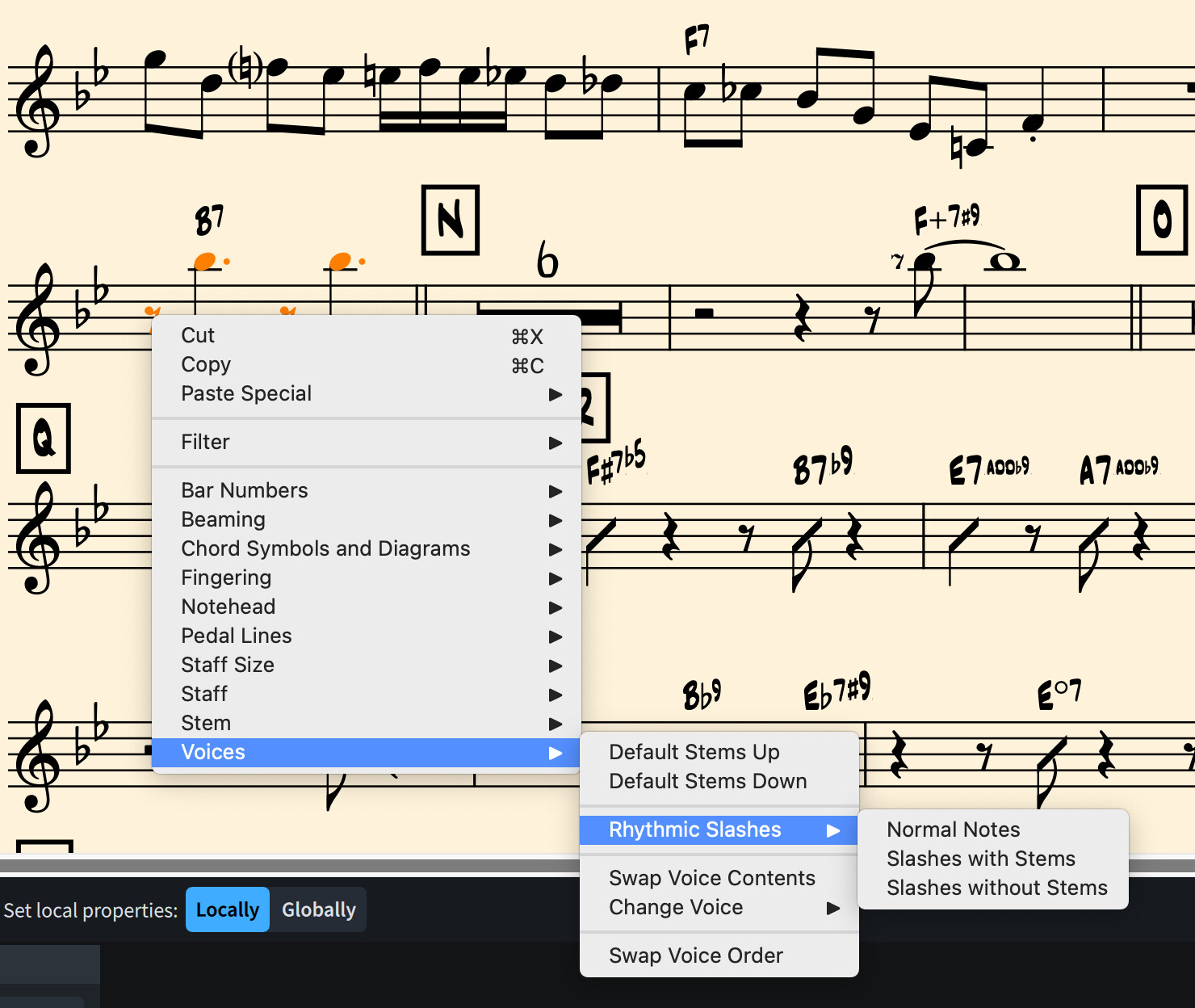Expand the Filter submenu
Viewport: 1195px width, 1008px height.
tap(205, 442)
